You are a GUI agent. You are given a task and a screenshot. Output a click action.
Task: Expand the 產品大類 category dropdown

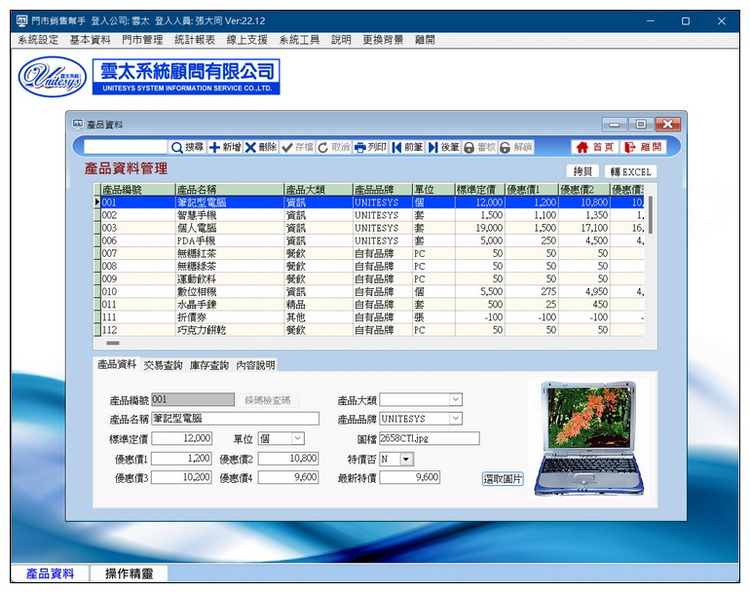[x=455, y=400]
